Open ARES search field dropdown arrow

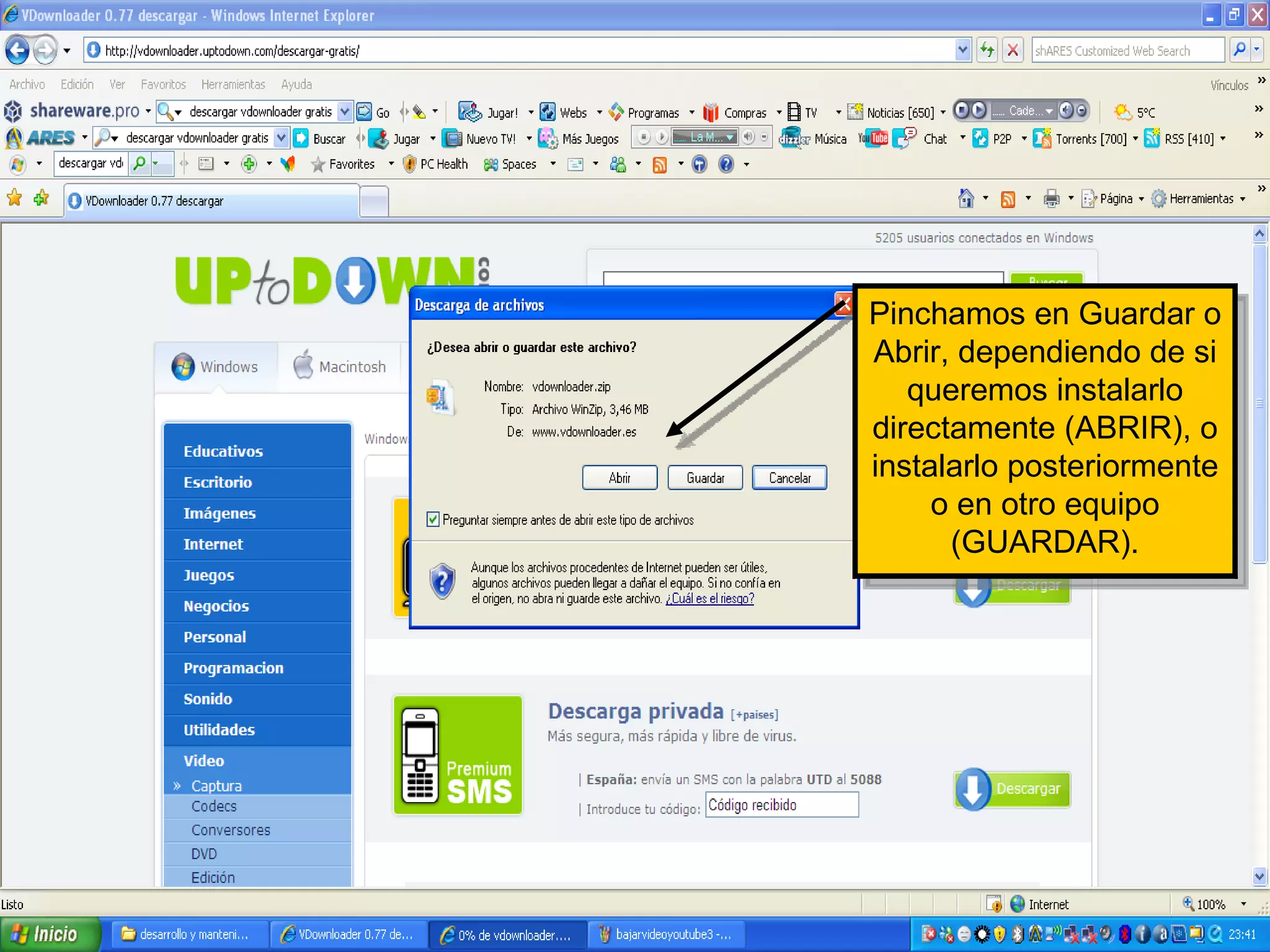(x=282, y=138)
